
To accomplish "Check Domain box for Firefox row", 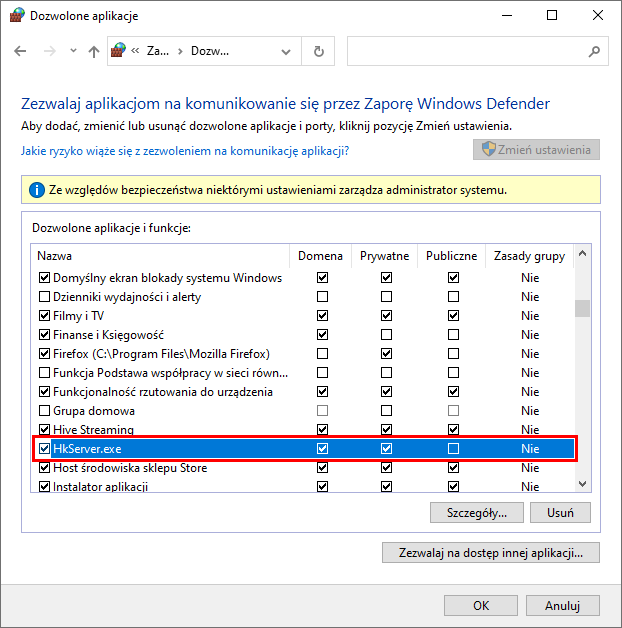I will click(x=321, y=354).
